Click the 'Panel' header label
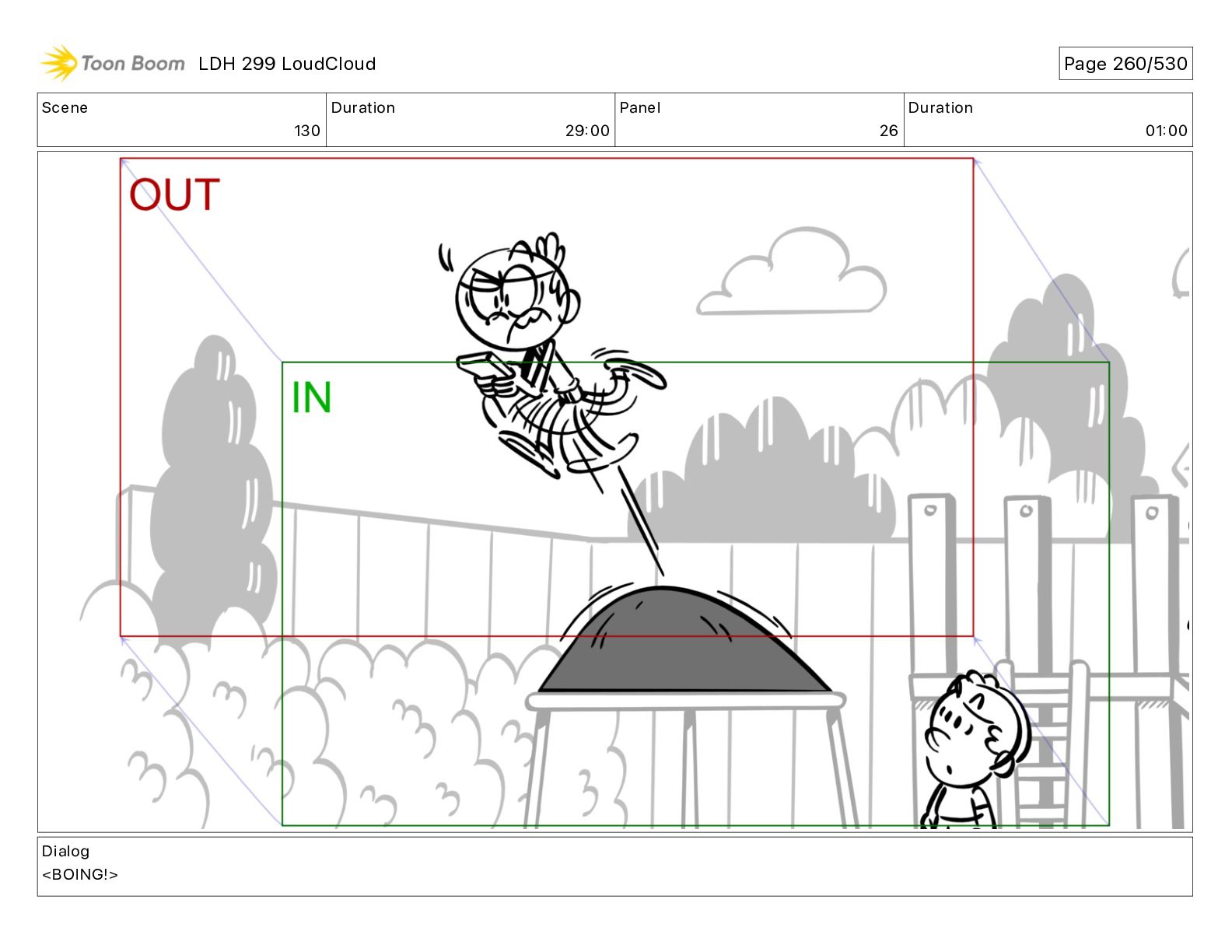The height and width of the screenshot is (952, 1232). point(640,107)
